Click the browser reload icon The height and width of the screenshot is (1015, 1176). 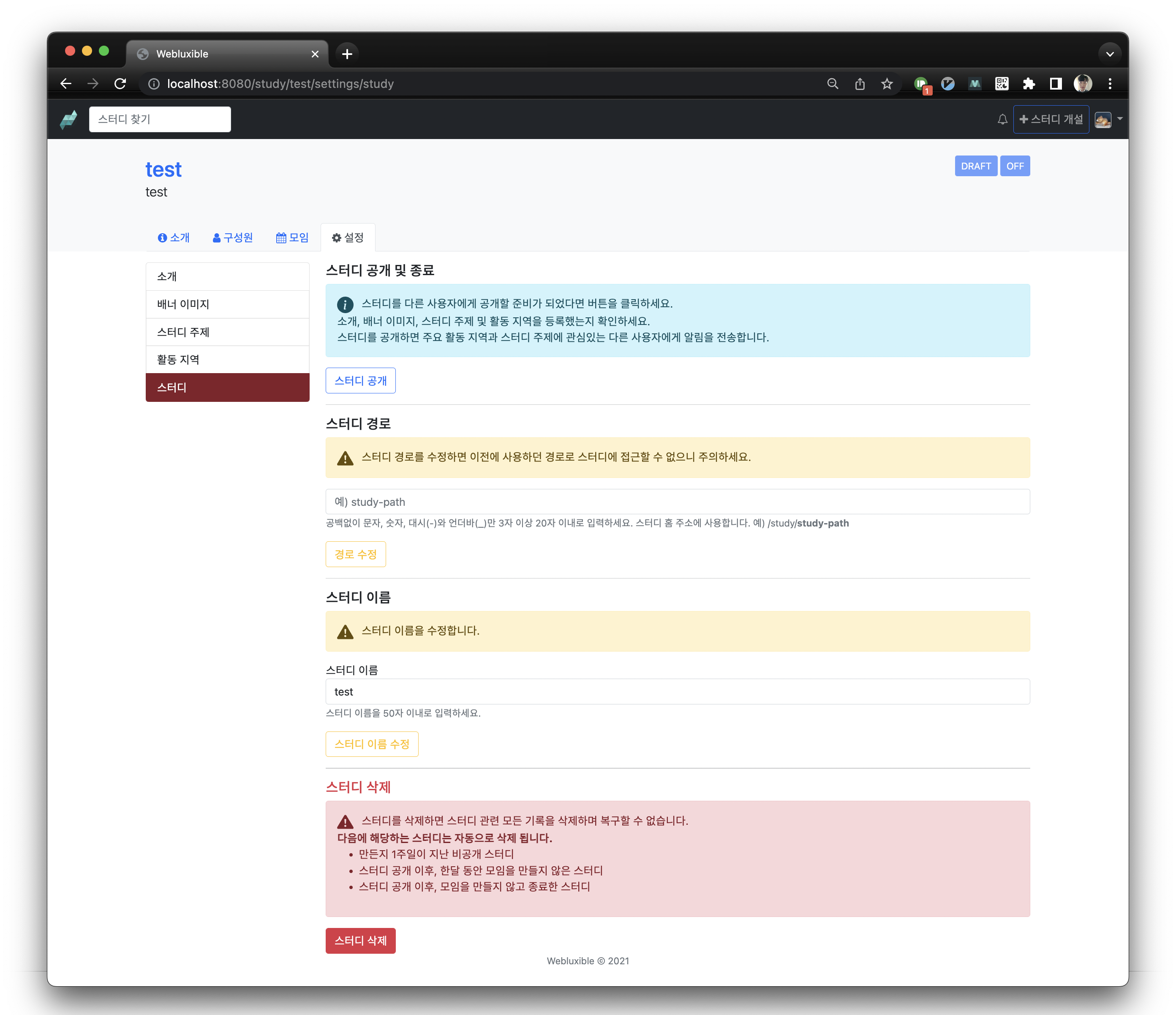[120, 84]
